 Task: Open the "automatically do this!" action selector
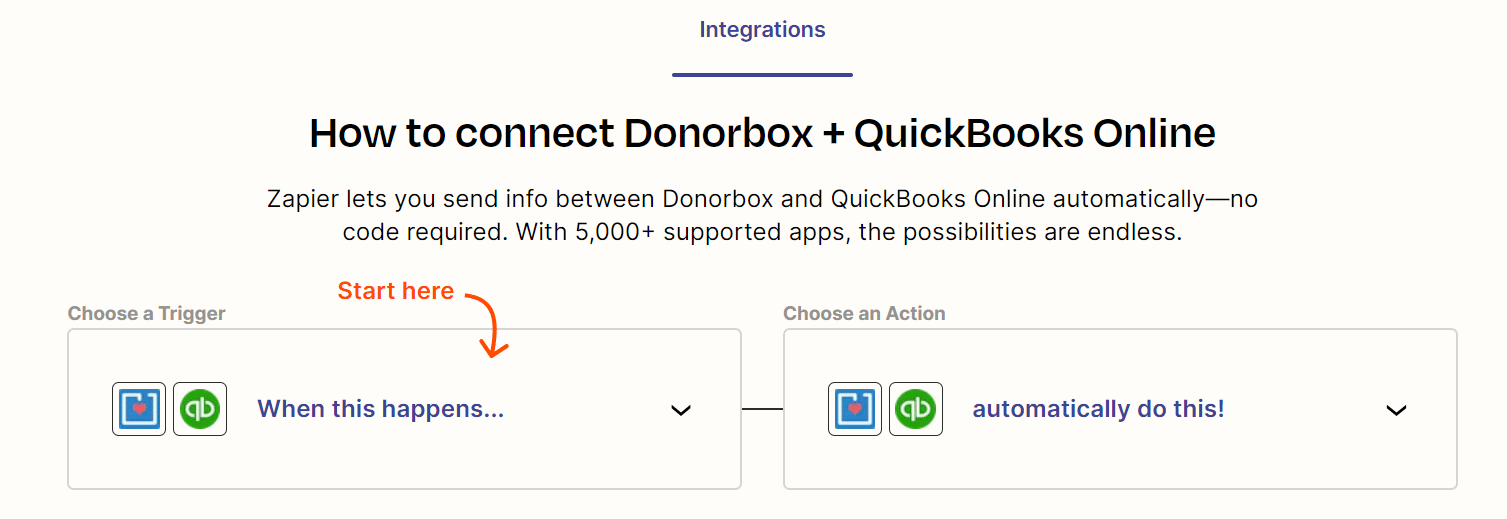(x=1098, y=409)
